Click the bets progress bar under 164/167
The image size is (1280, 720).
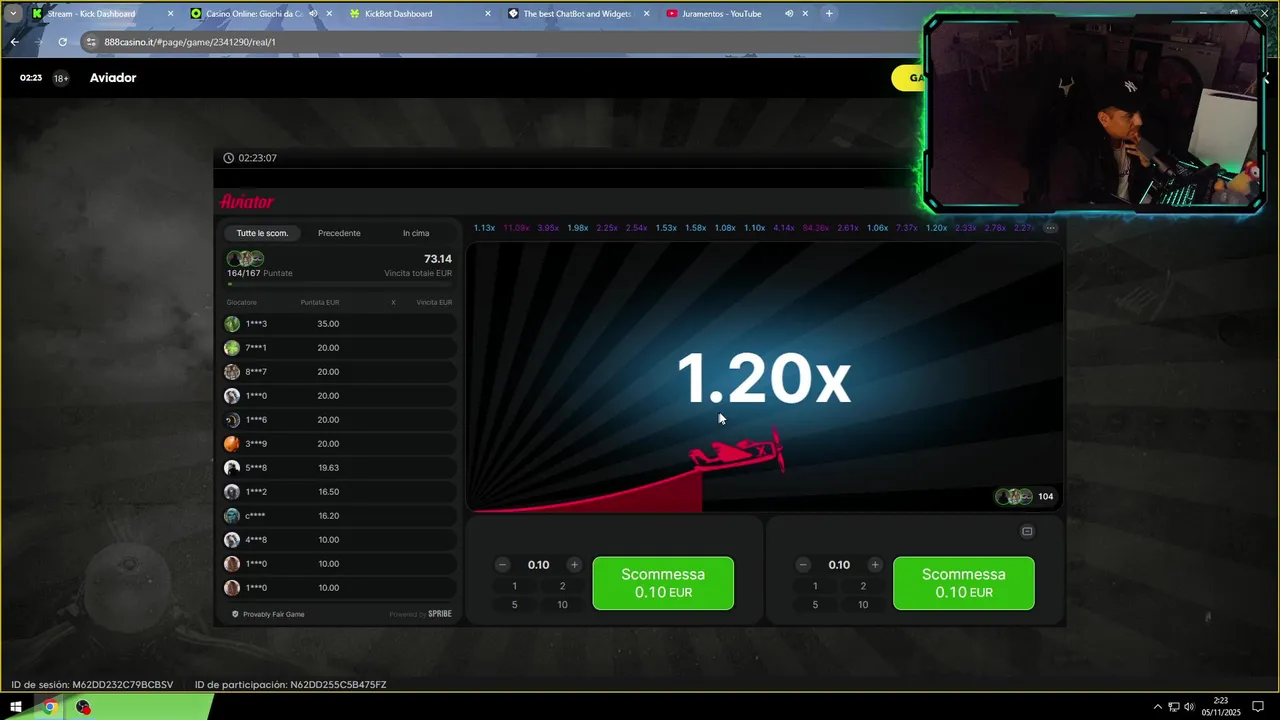340,284
